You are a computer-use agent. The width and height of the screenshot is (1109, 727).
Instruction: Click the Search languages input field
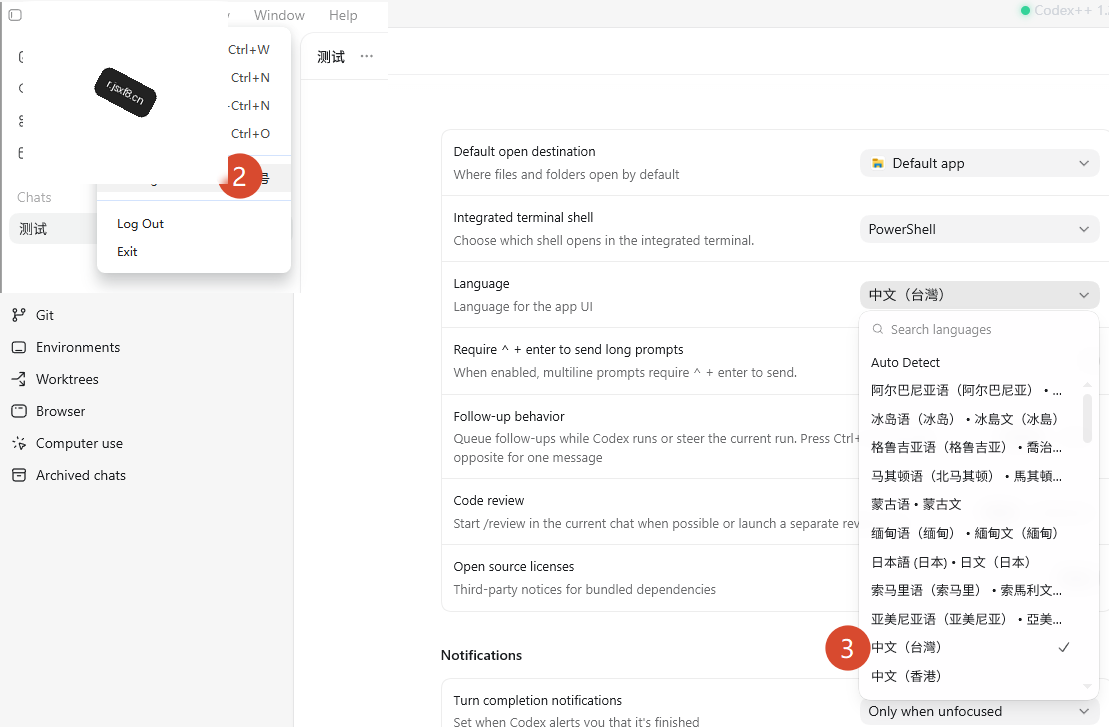979,330
